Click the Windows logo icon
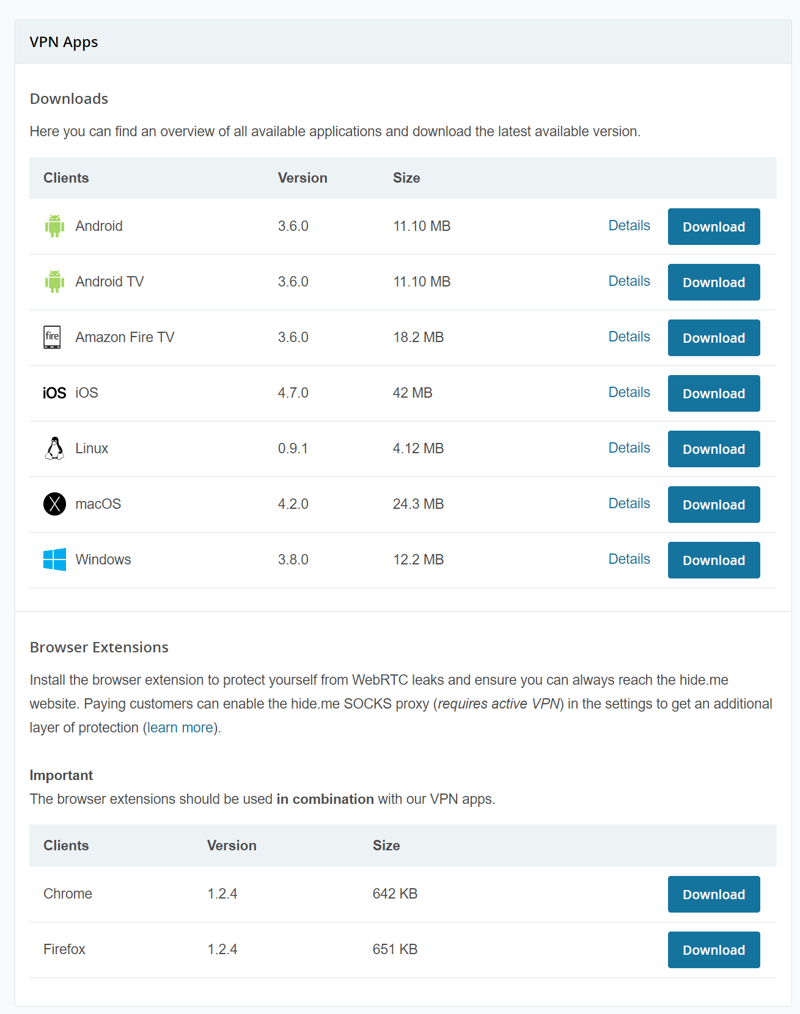The image size is (800, 1014). (x=54, y=559)
